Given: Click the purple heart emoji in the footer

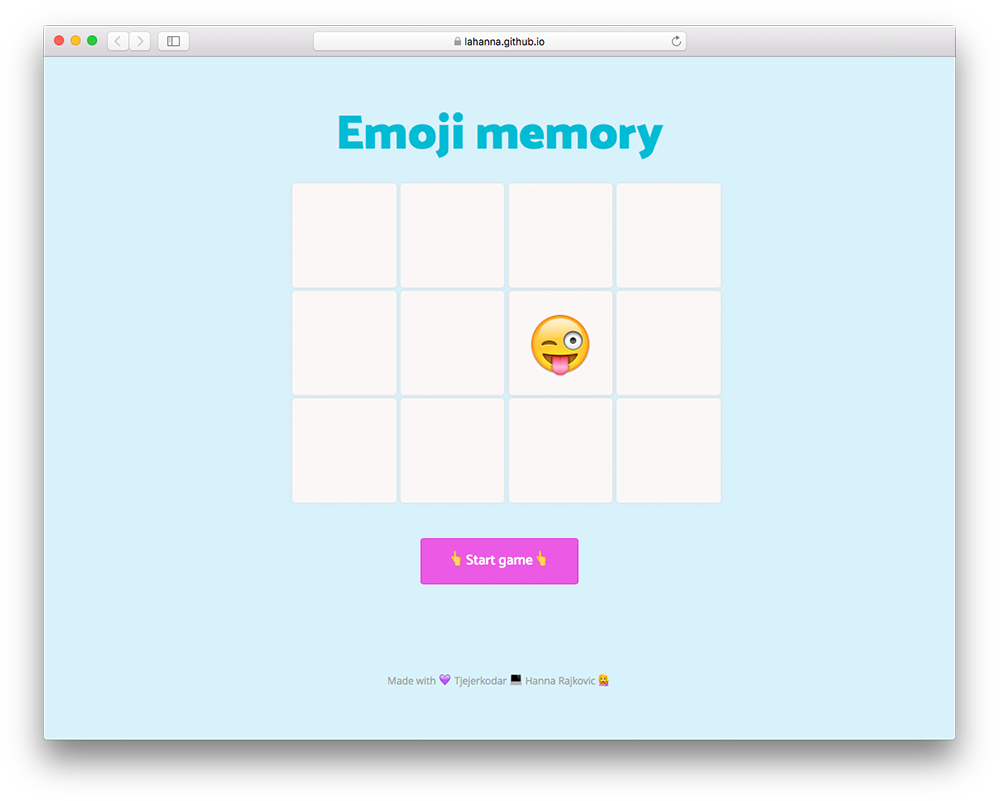Looking at the screenshot, I should click(x=445, y=680).
